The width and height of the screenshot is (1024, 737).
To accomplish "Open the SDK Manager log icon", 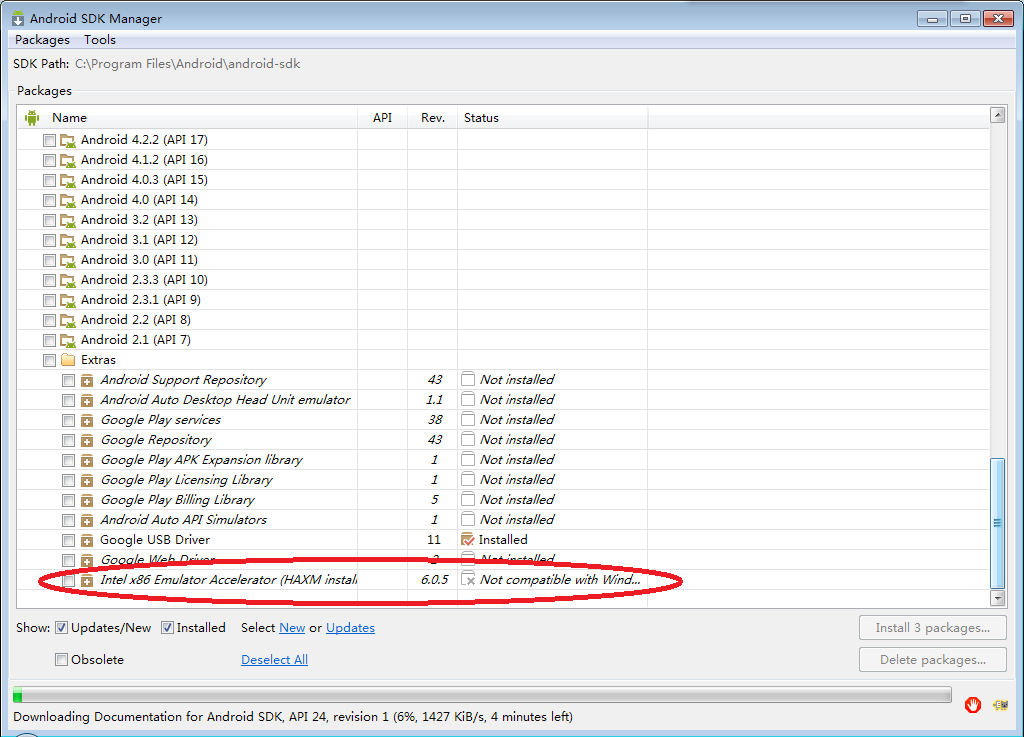I will pyautogui.click(x=1000, y=705).
